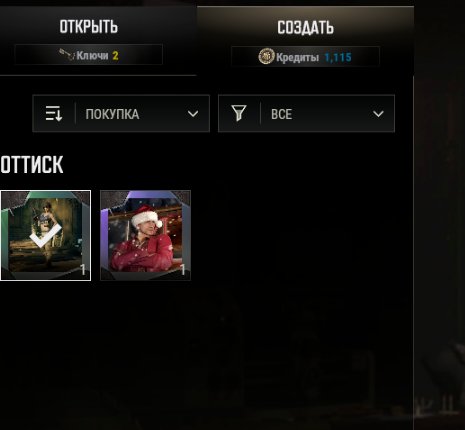This screenshot has width=465, height=430.
Task: Click the yellow keys count number
Action: click(x=115, y=55)
